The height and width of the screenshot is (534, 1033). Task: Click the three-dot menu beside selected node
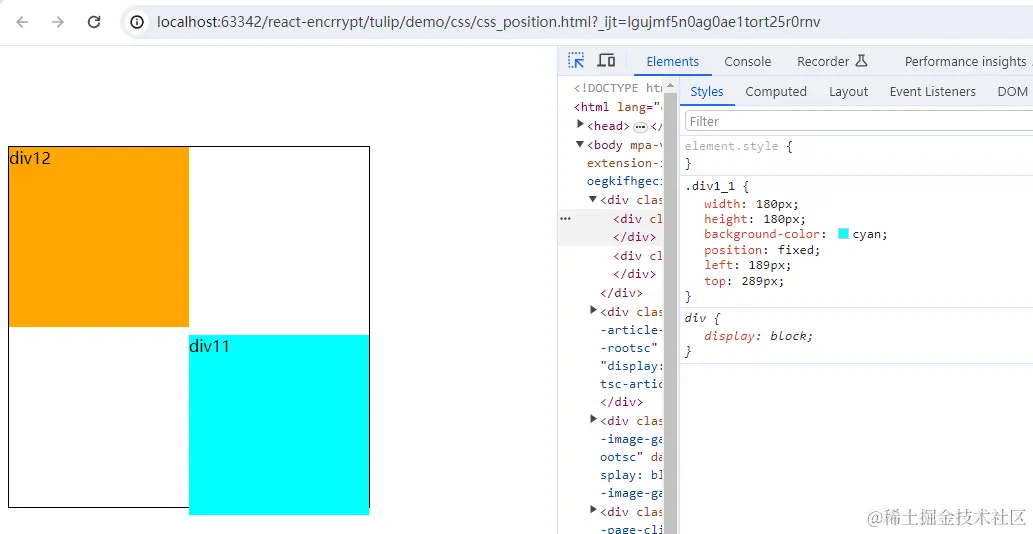tap(565, 218)
